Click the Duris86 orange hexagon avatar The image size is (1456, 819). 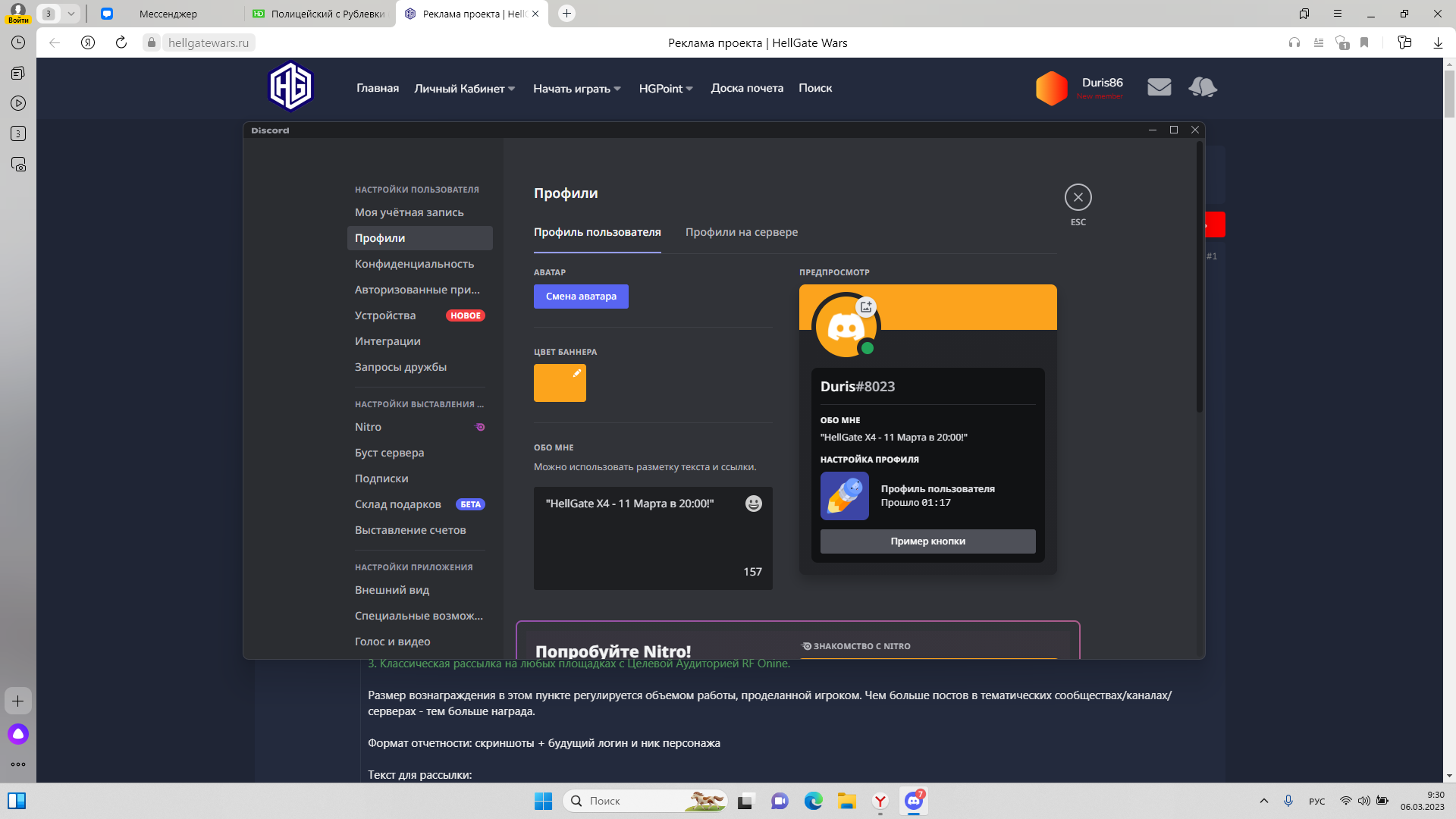click(1051, 88)
